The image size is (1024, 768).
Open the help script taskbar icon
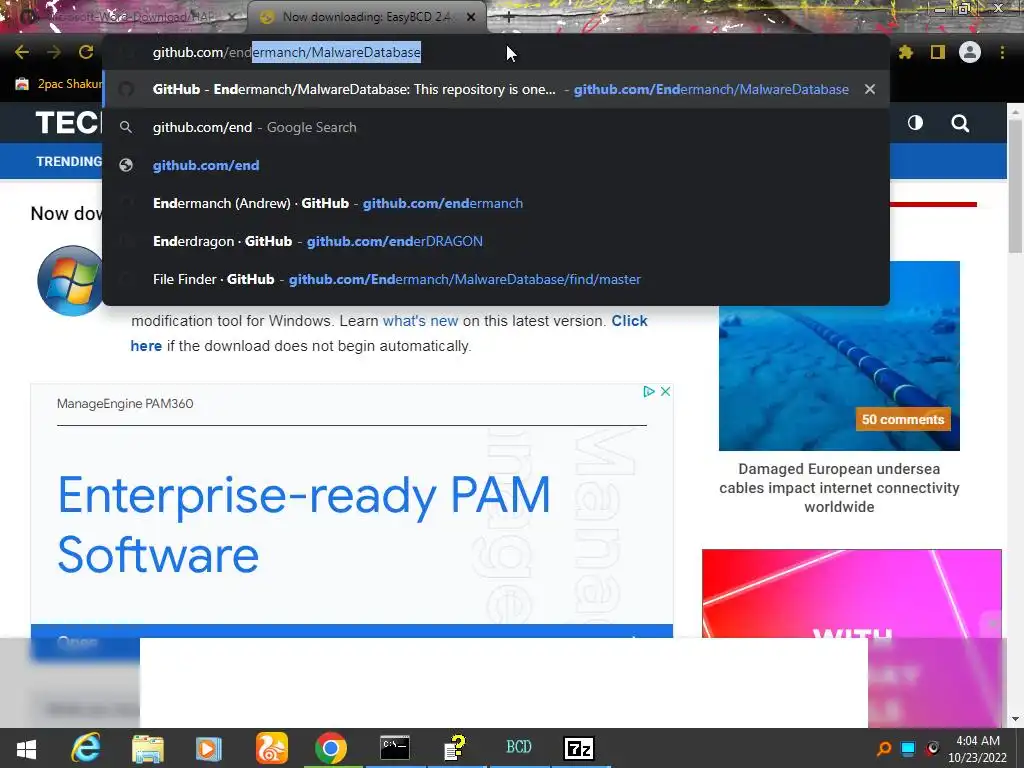(x=455, y=748)
